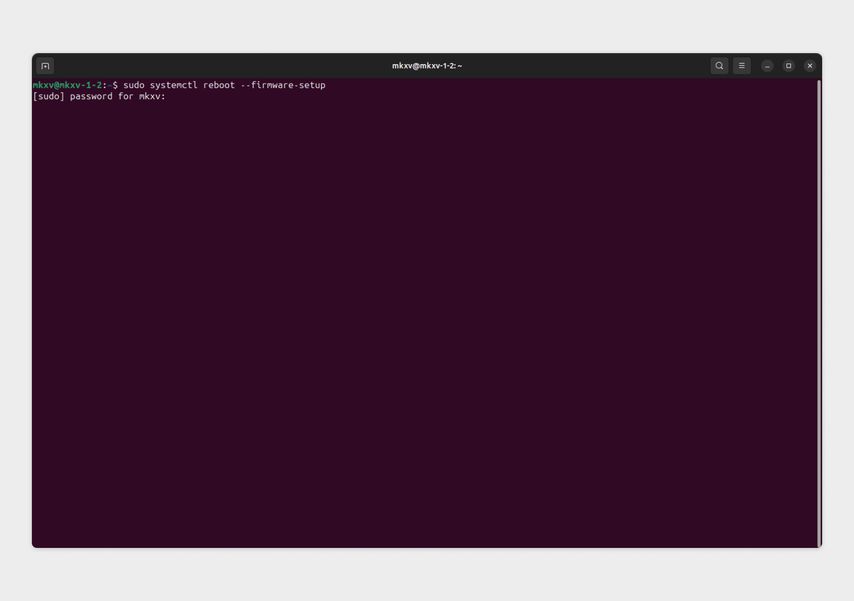Image resolution: width=854 pixels, height=601 pixels.
Task: Close the terminal window
Action: 810,66
